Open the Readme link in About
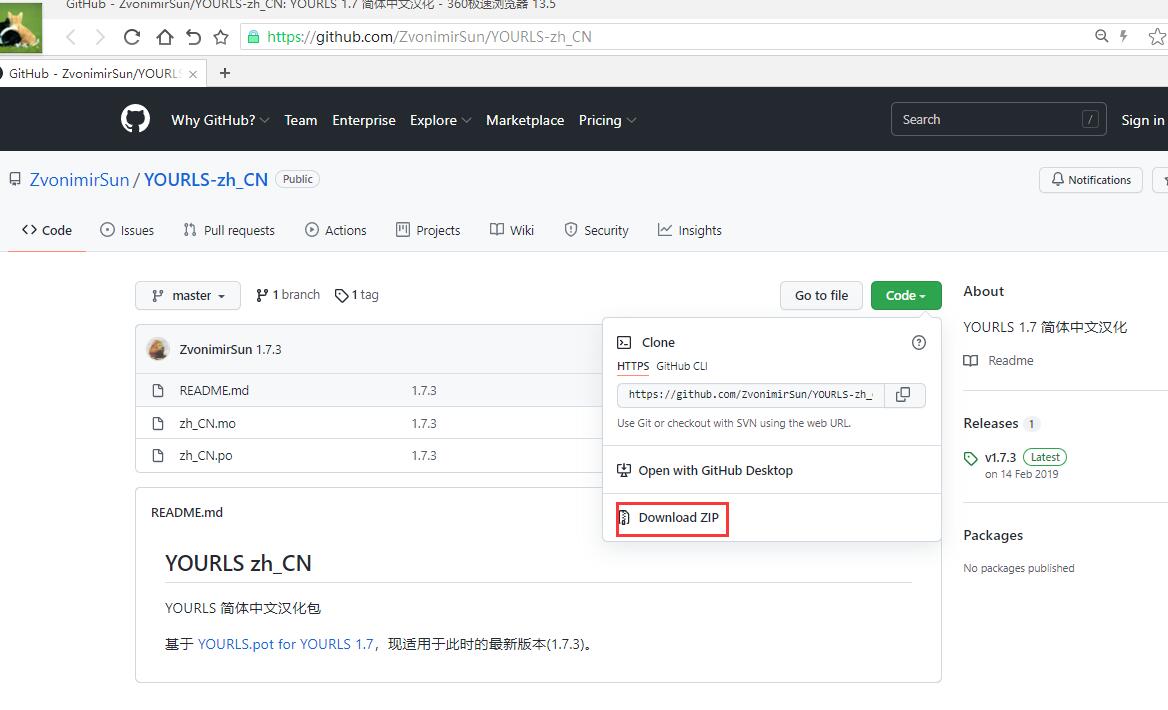Image resolution: width=1168 pixels, height=710 pixels. (x=1011, y=361)
